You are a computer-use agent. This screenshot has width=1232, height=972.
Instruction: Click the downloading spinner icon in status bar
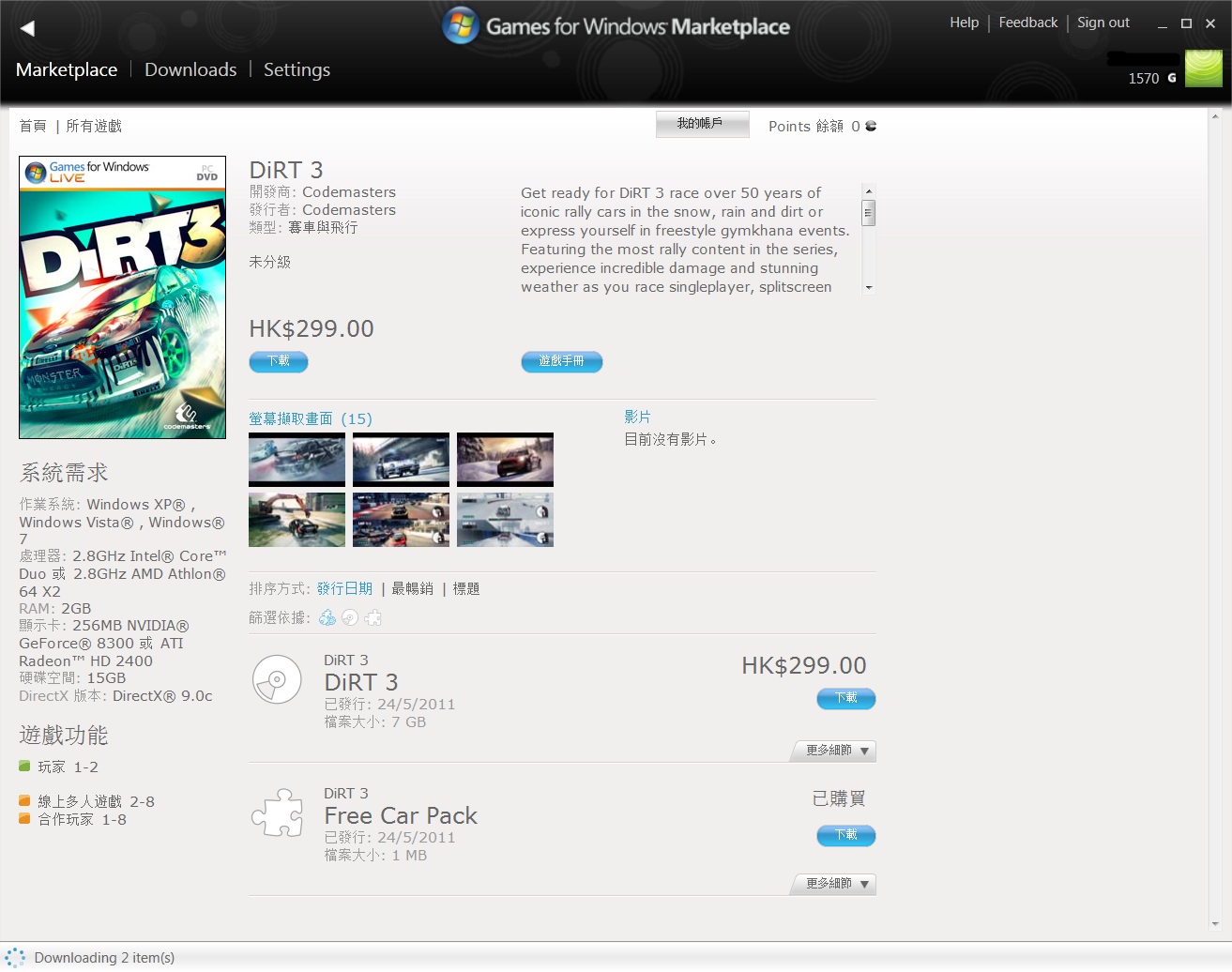tap(15, 957)
